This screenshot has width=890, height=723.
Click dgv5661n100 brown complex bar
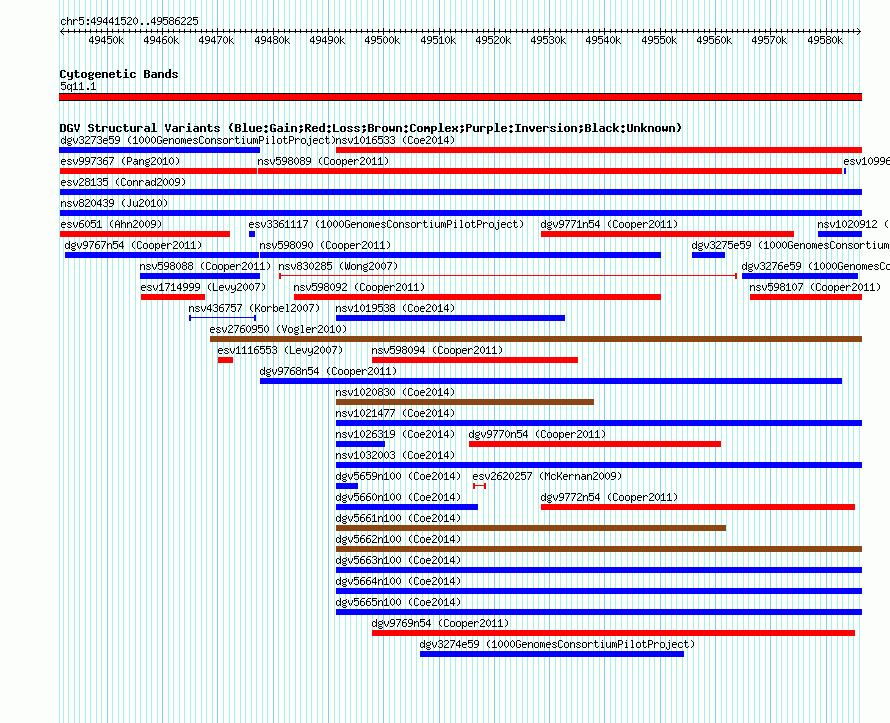pyautogui.click(x=531, y=528)
